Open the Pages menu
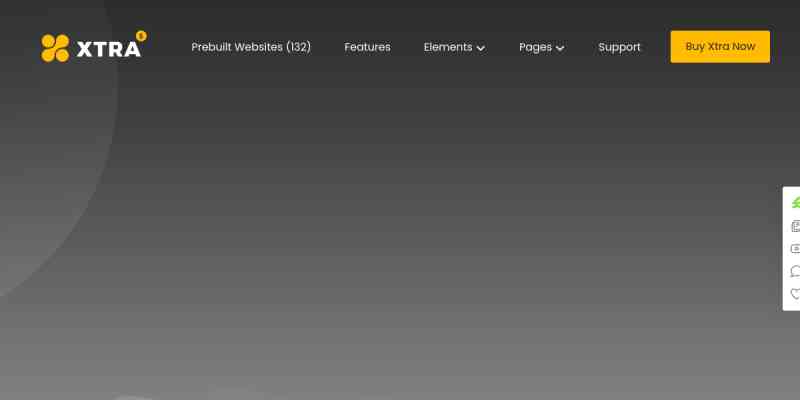800x400 pixels. pyautogui.click(x=535, y=47)
